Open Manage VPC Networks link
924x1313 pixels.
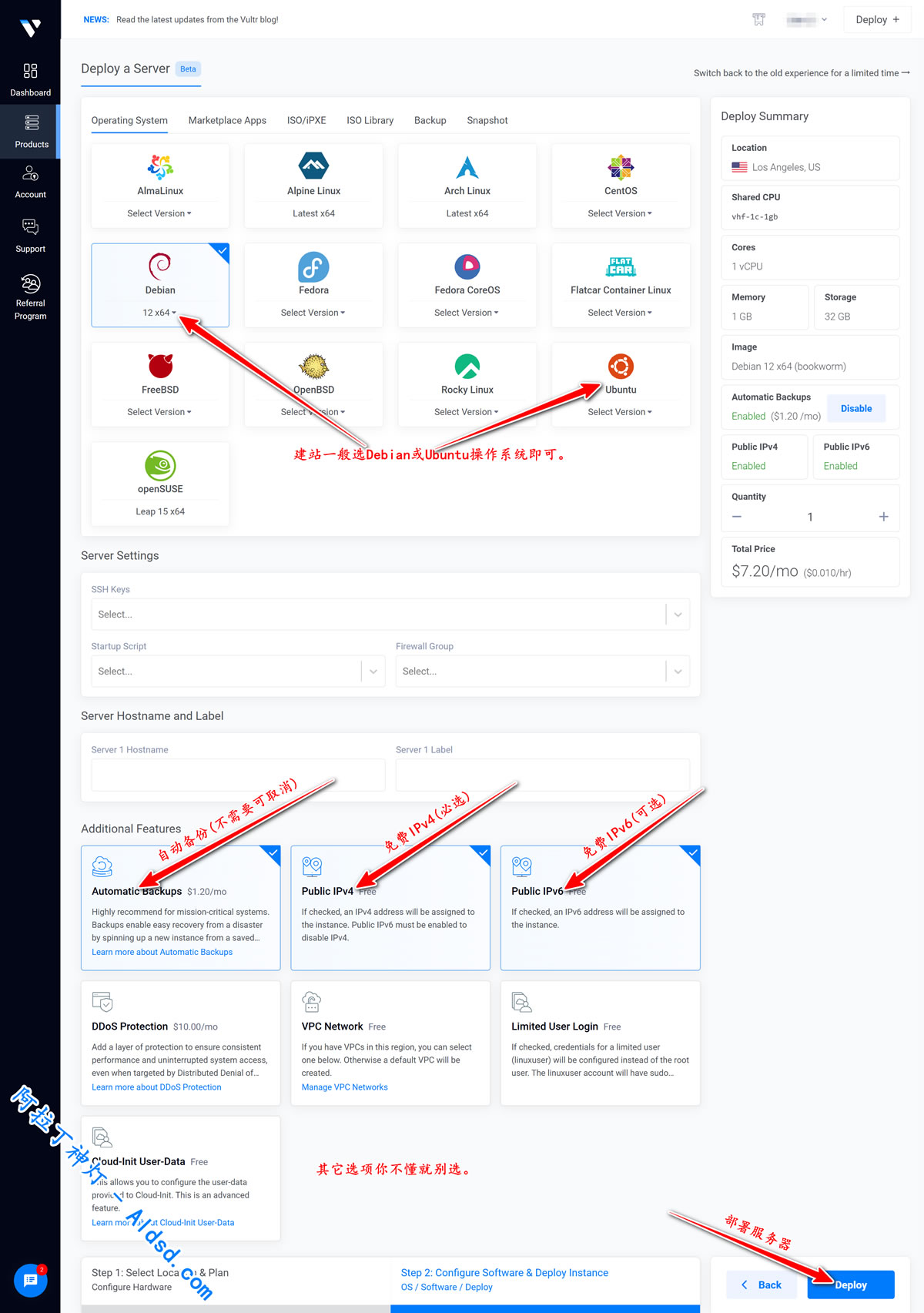click(x=345, y=1087)
